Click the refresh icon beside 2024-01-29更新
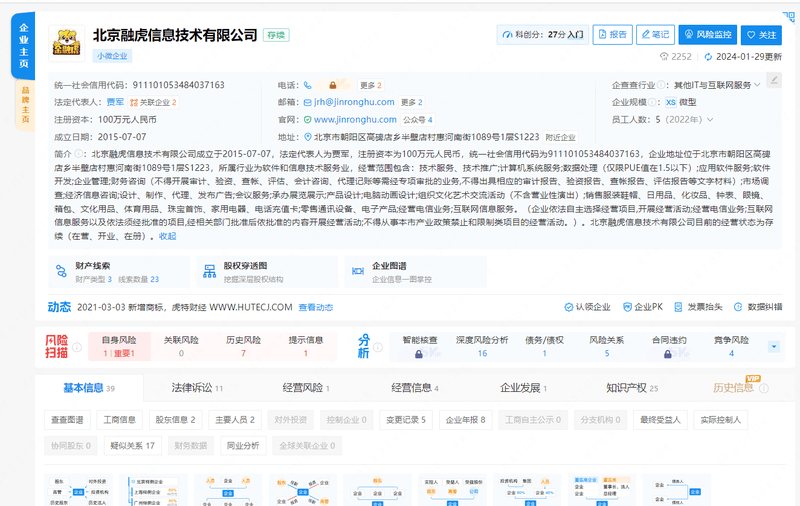Viewport: 800px width, 506px height. click(708, 57)
